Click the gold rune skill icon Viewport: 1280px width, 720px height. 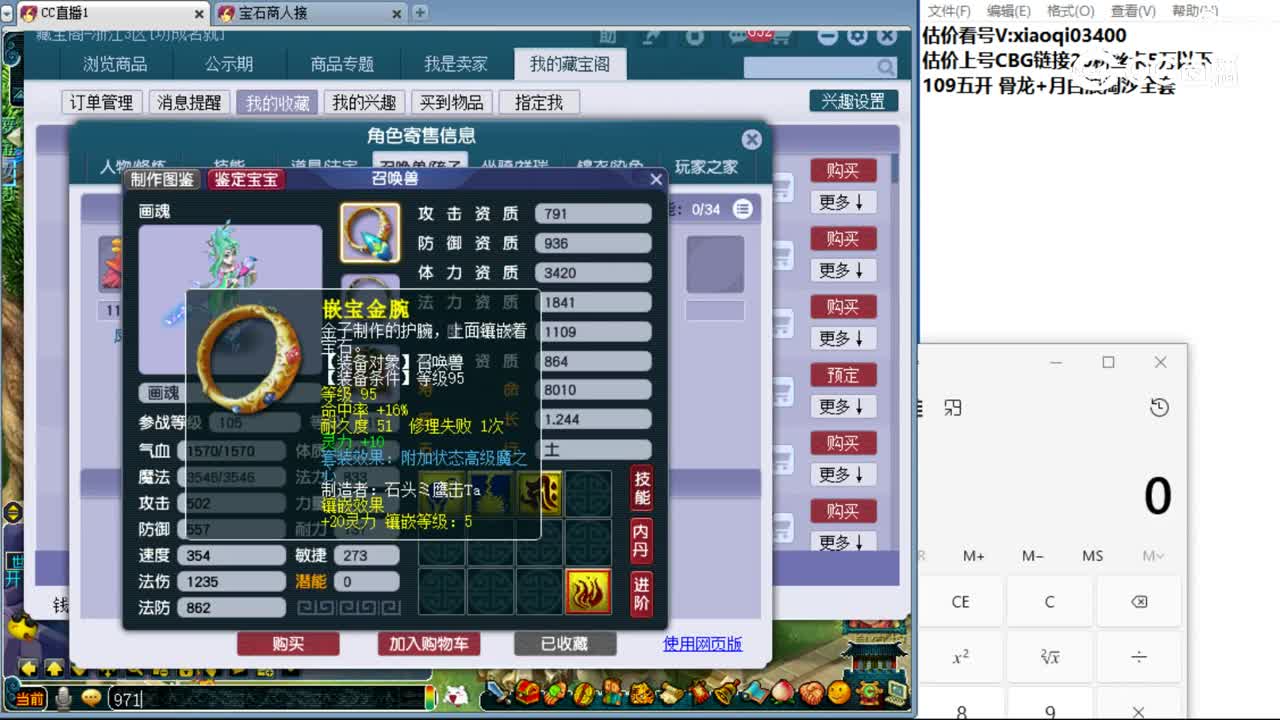(539, 493)
